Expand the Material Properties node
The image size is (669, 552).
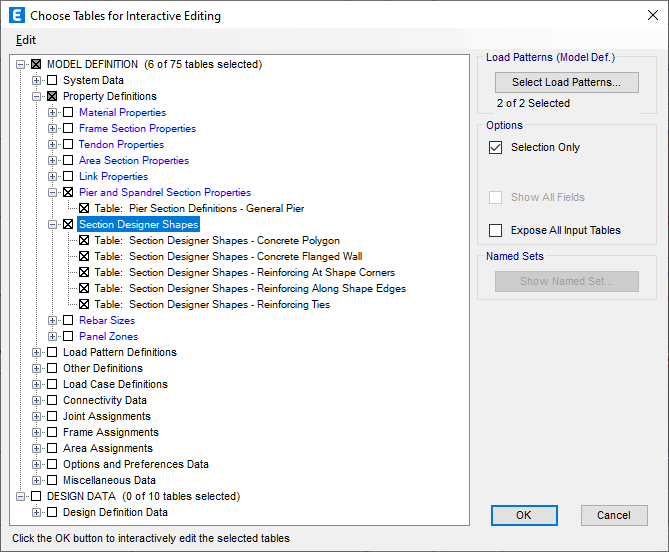click(53, 113)
